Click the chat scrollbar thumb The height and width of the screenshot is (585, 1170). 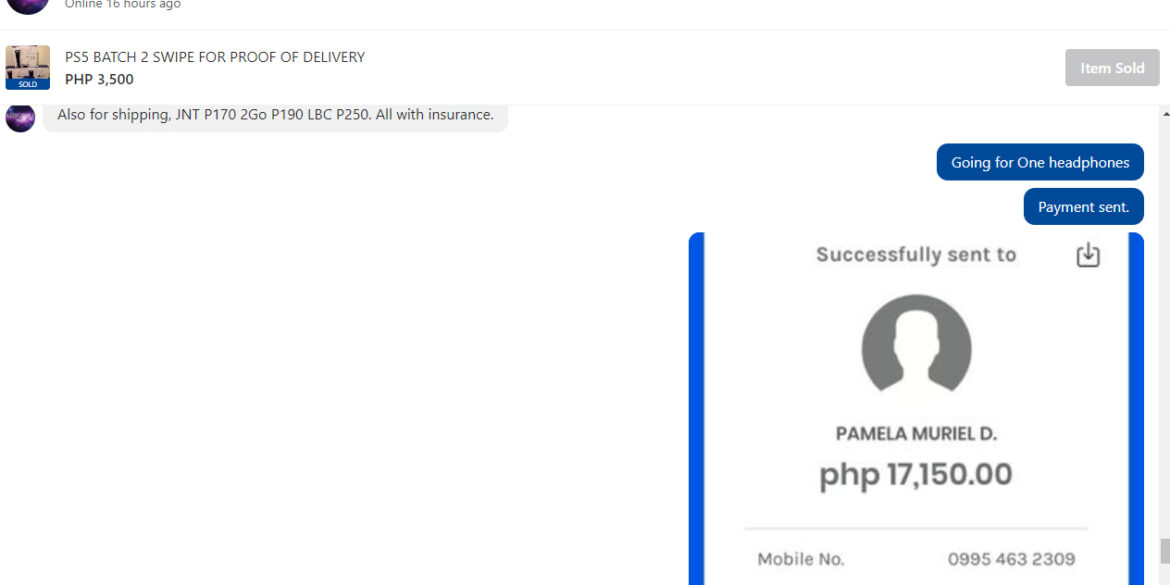coord(1165,551)
